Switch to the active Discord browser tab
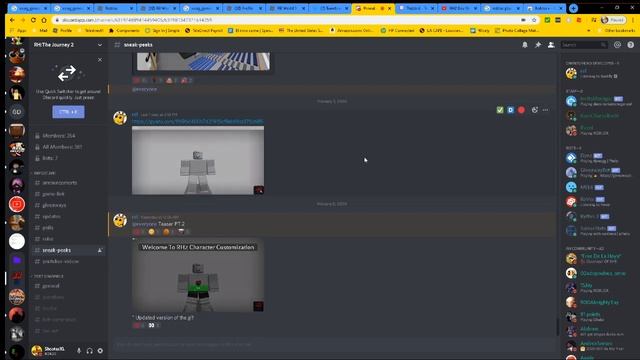This screenshot has width=640, height=360. pos(373,8)
